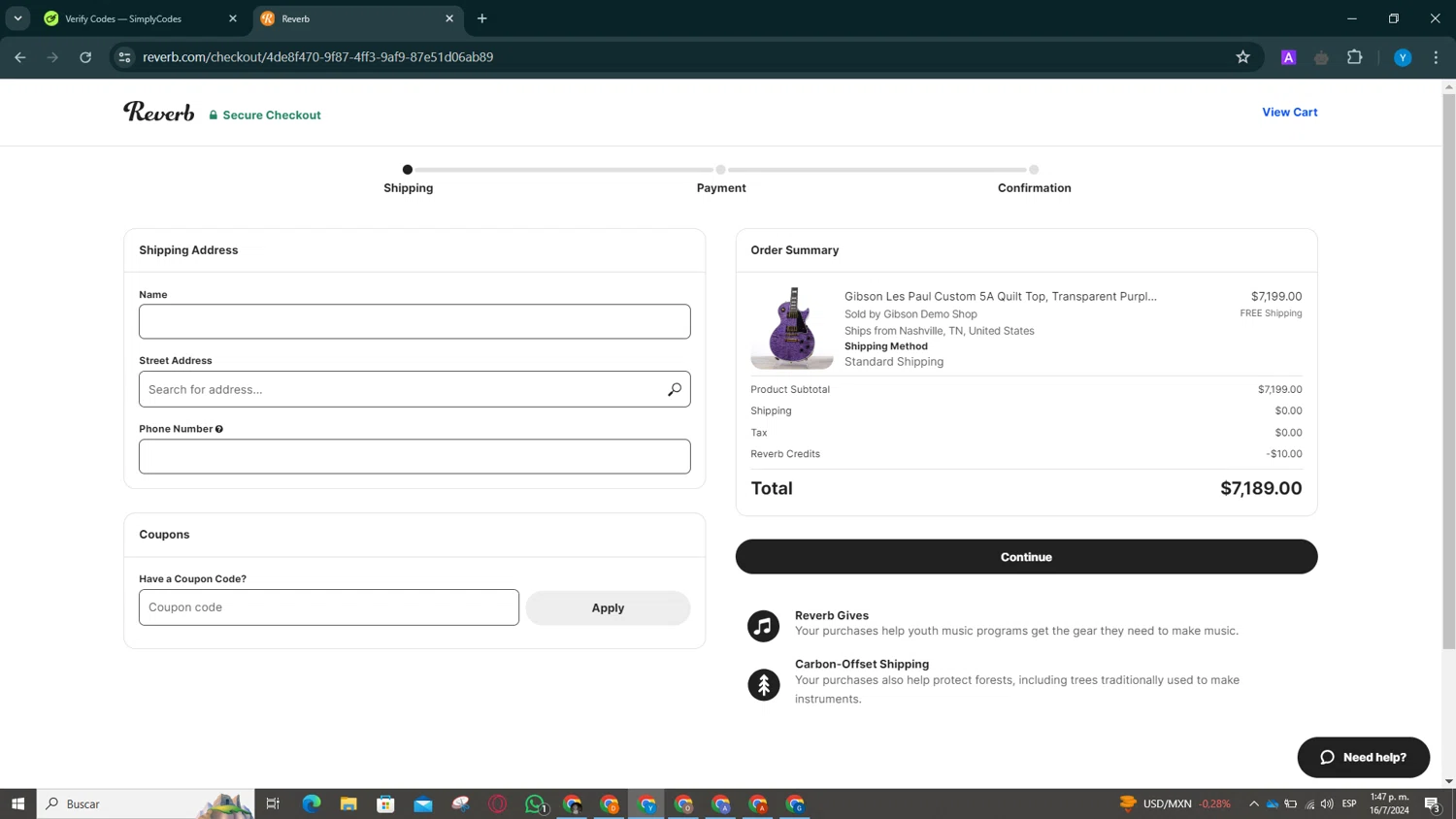Apply the coupon code
This screenshot has width=1456, height=819.
pos(608,607)
